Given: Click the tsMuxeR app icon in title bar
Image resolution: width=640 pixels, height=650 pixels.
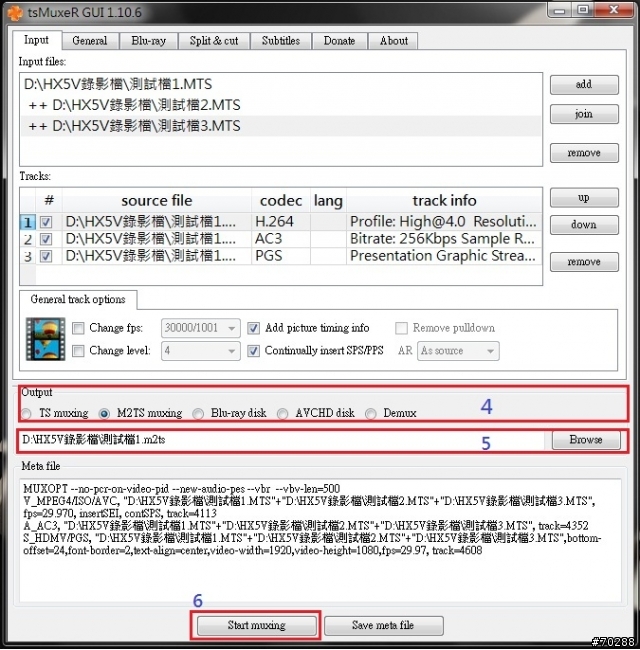Looking at the screenshot, I should [x=15, y=12].
